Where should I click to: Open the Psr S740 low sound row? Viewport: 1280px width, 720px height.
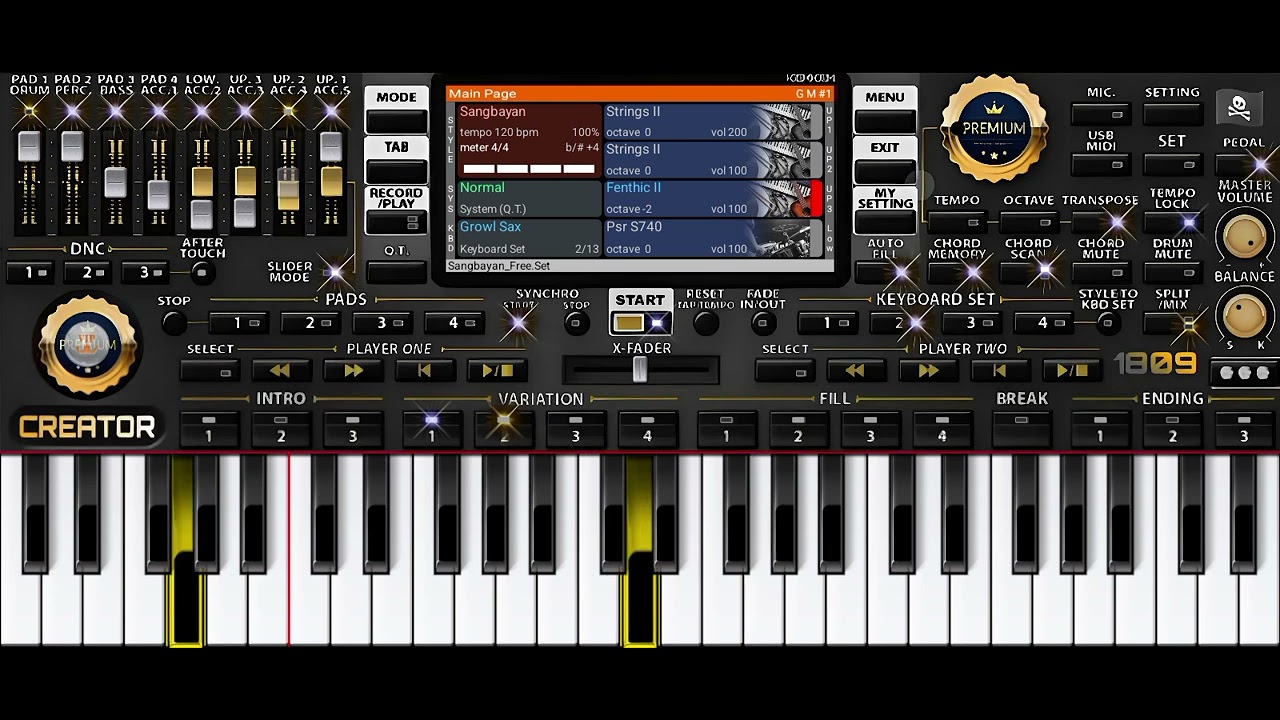(x=713, y=237)
